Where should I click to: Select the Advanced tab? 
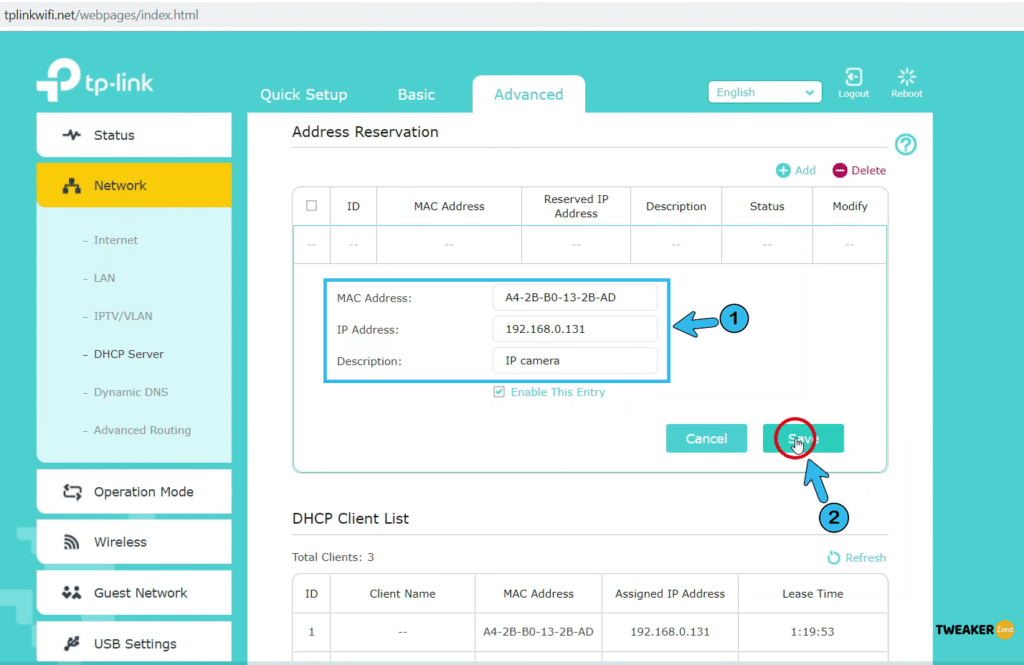pos(528,95)
